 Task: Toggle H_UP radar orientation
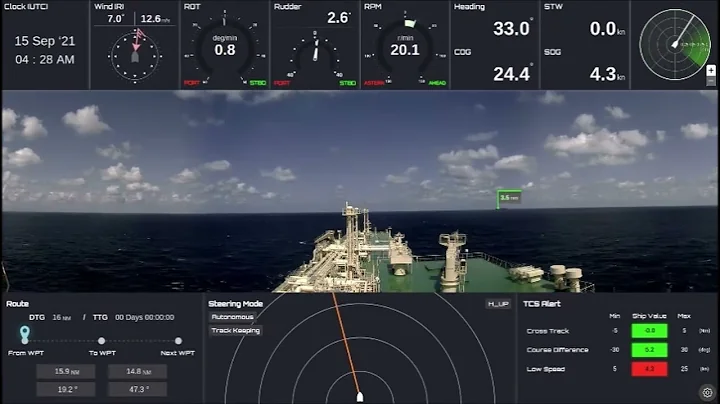pyautogui.click(x=498, y=304)
